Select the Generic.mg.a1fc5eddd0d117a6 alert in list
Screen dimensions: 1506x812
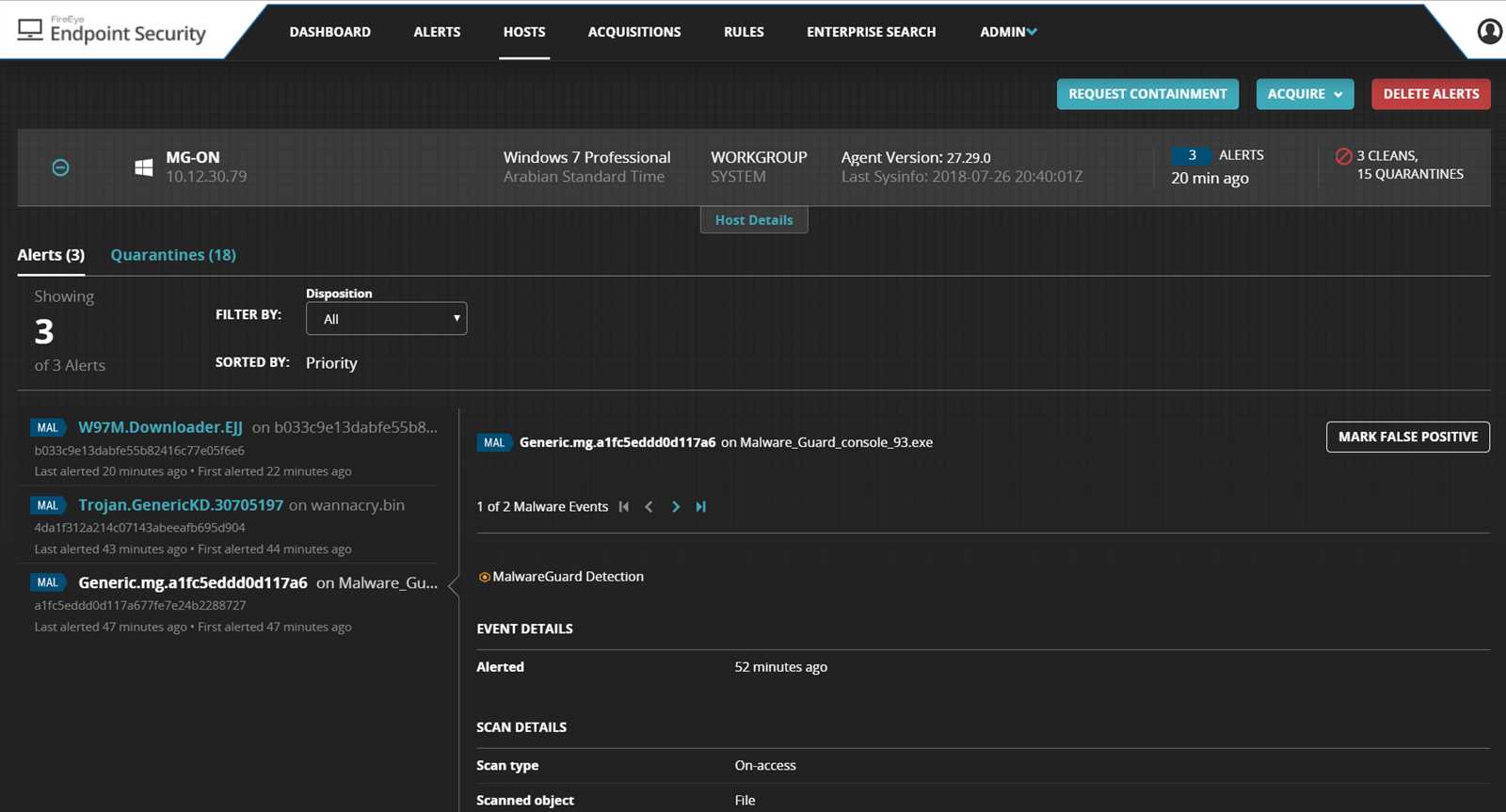193,583
